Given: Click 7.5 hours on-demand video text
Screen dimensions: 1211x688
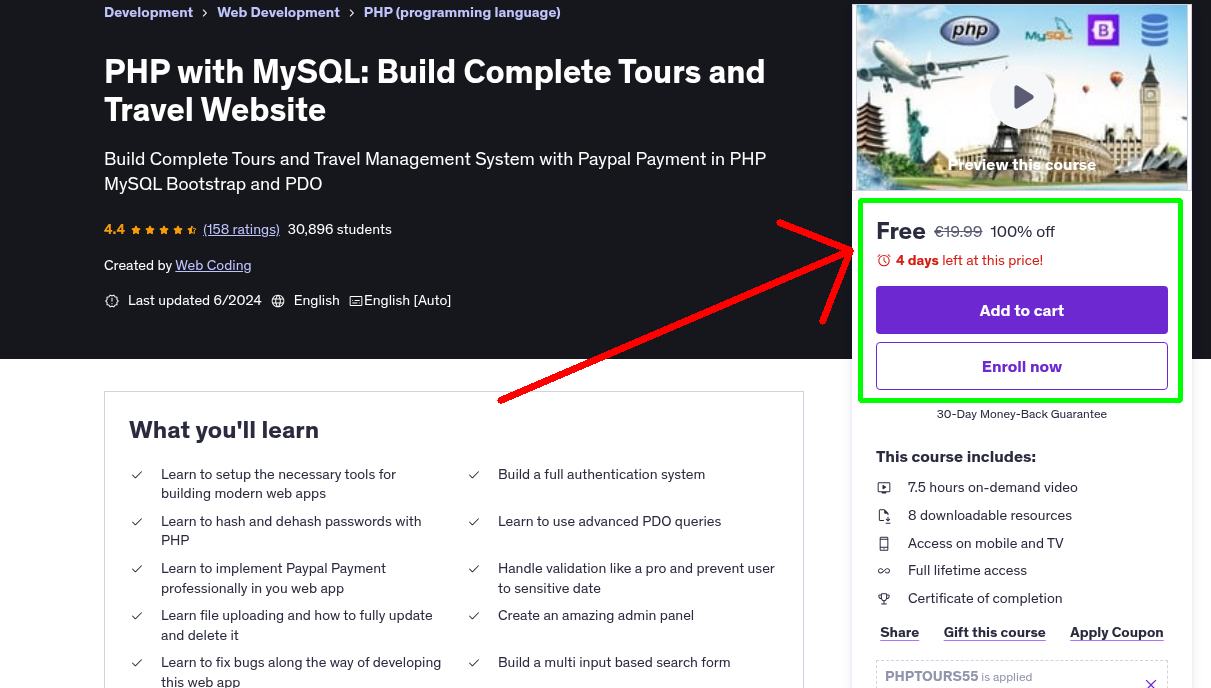Looking at the screenshot, I should [993, 488].
